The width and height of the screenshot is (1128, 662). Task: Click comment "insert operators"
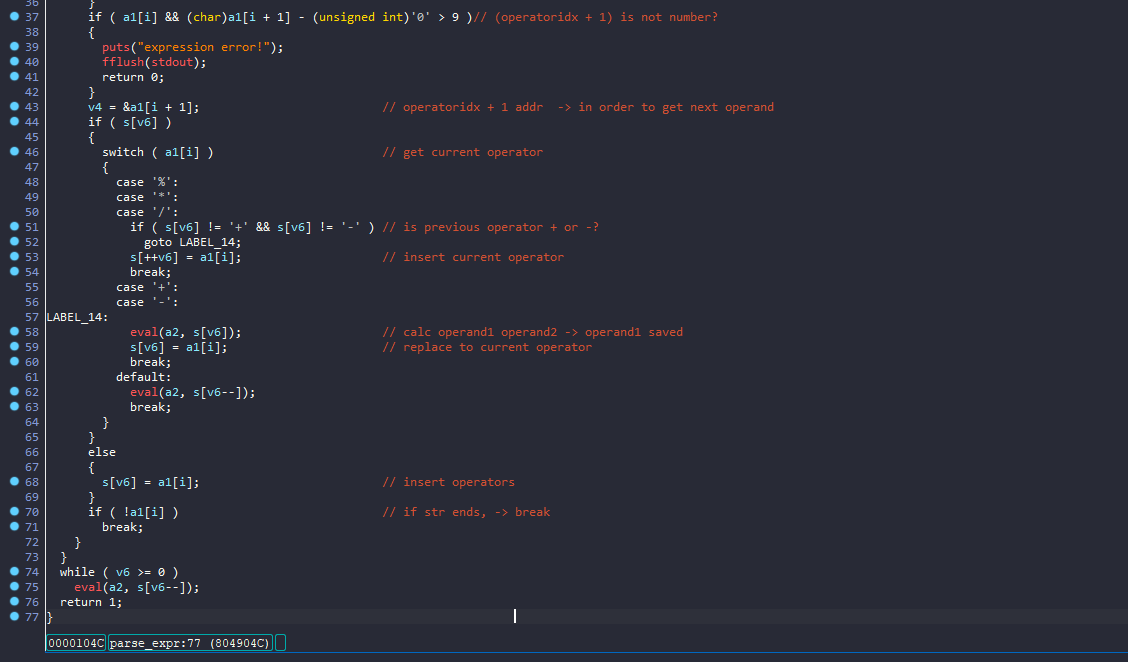(x=459, y=482)
